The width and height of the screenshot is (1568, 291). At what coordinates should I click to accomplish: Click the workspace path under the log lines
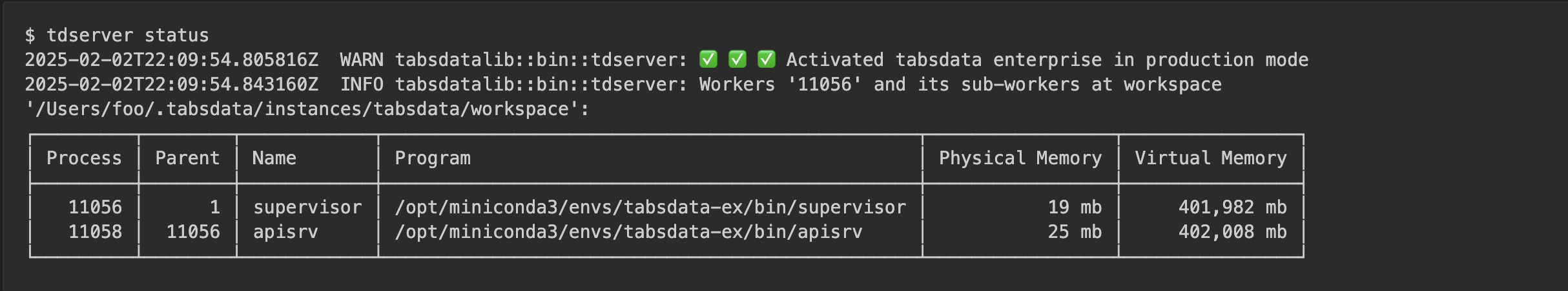click(x=307, y=109)
